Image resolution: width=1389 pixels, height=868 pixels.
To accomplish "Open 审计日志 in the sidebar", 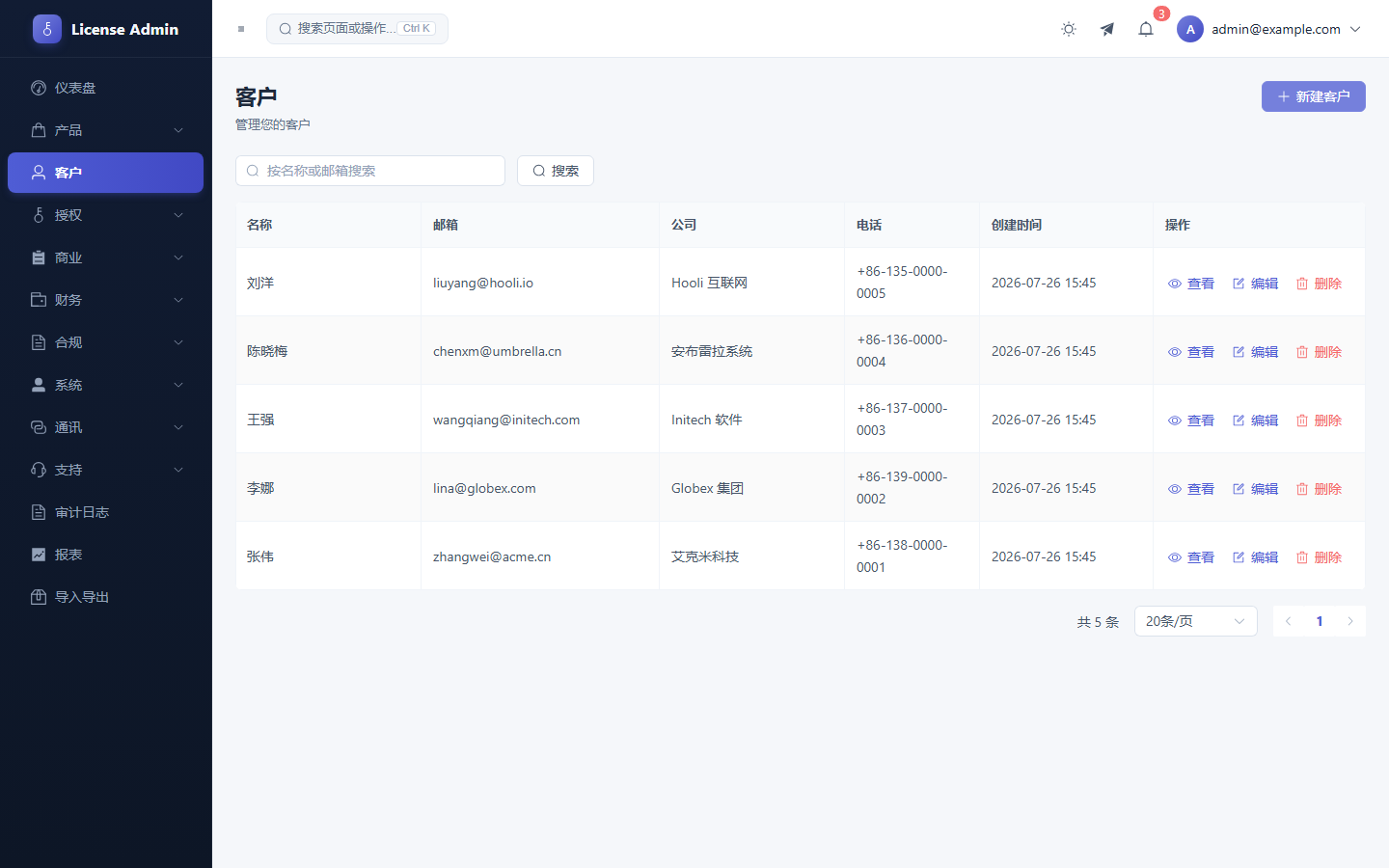I will click(106, 512).
